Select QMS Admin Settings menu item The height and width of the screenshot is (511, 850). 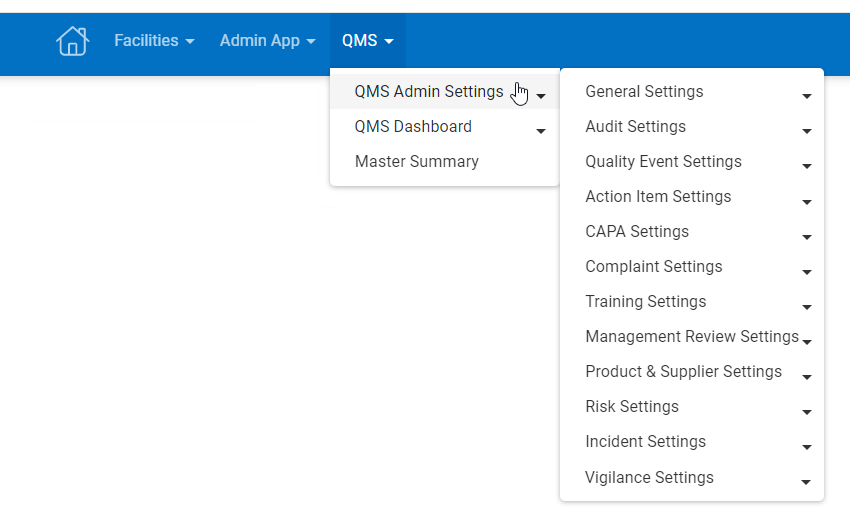(429, 92)
